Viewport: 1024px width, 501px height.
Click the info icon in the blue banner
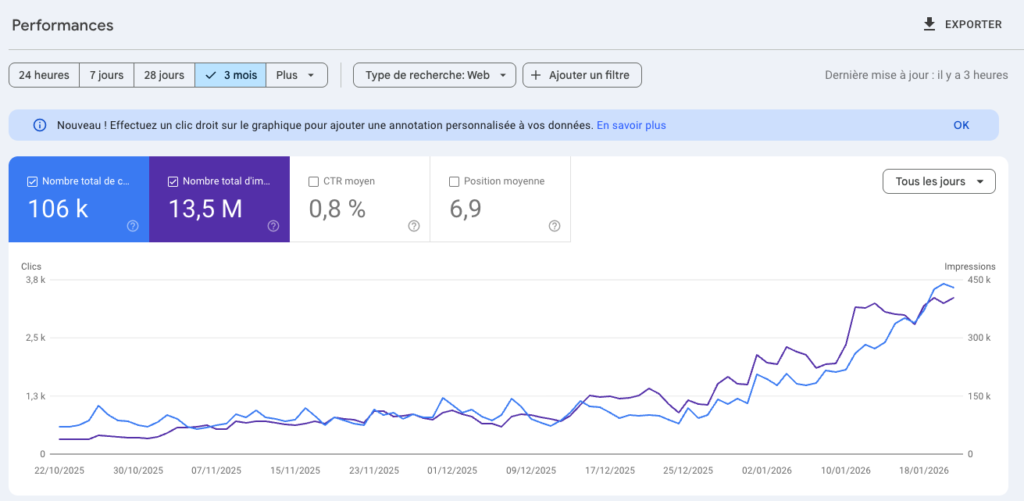pos(39,125)
